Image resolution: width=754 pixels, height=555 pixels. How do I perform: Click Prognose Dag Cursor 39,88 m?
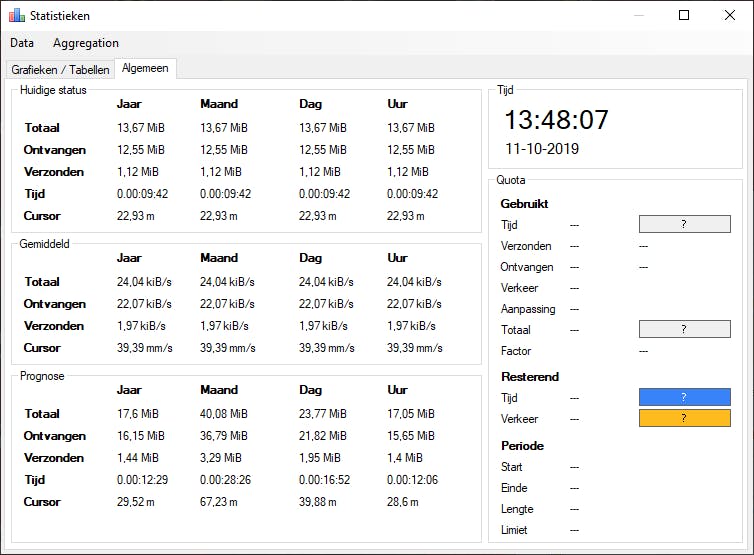tap(318, 502)
